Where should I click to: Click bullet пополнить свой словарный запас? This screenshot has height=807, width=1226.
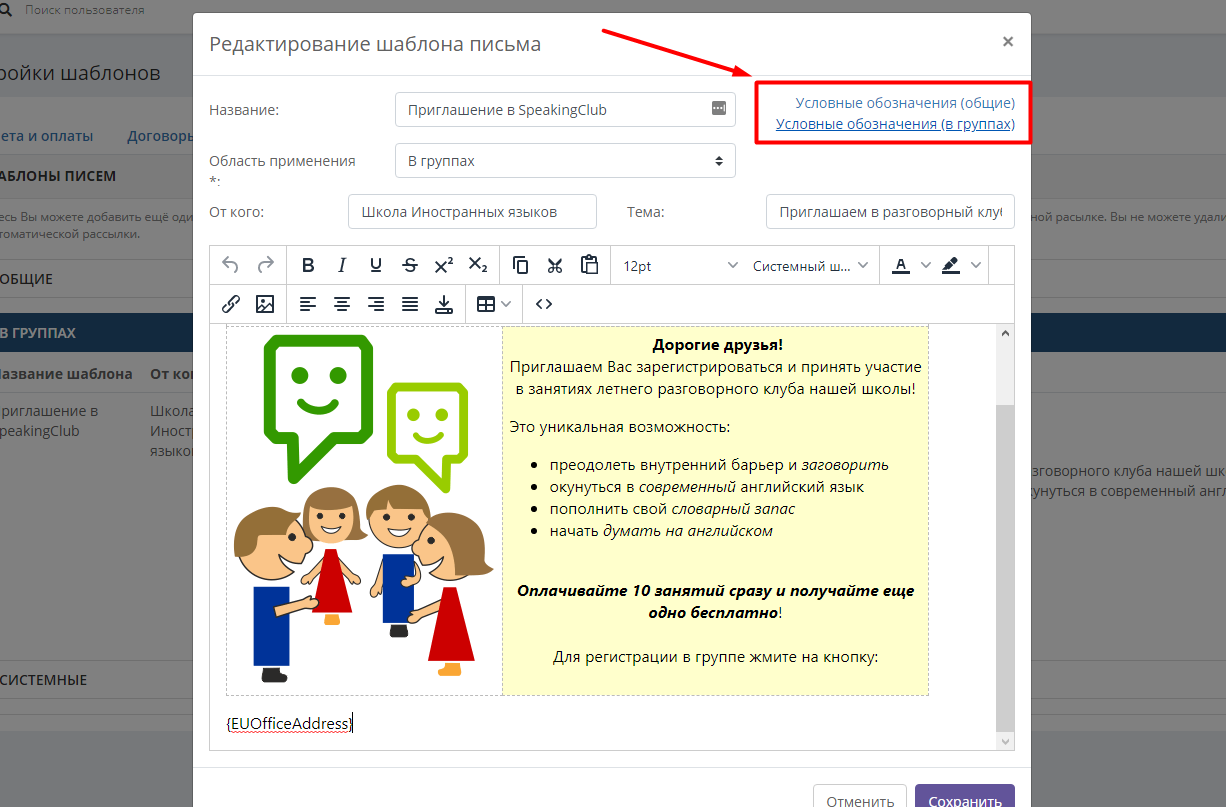tap(672, 509)
